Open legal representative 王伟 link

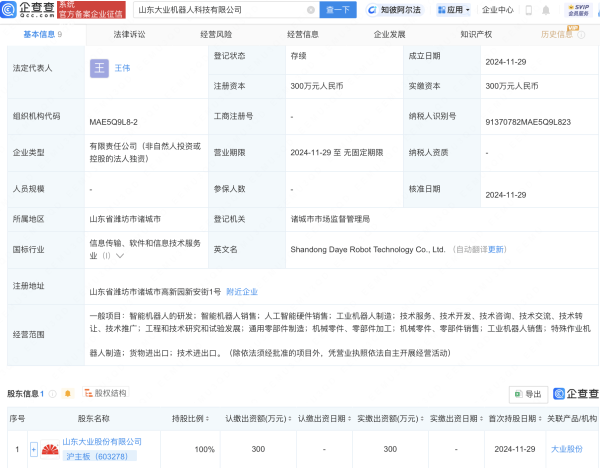(x=122, y=68)
